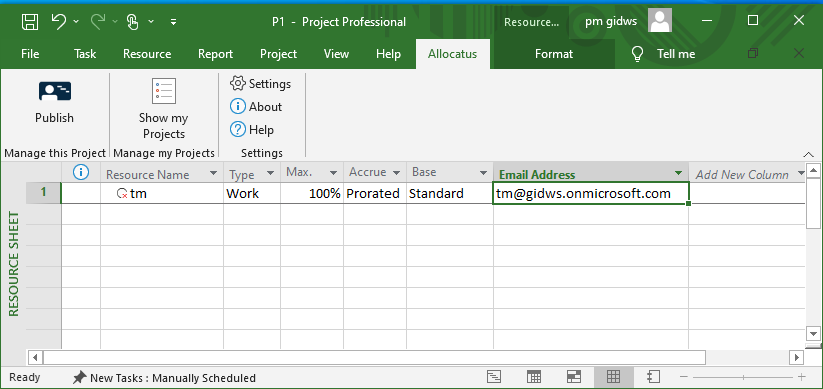The height and width of the screenshot is (389, 823).
Task: Click the tm resource indicator icon
Action: [122, 194]
